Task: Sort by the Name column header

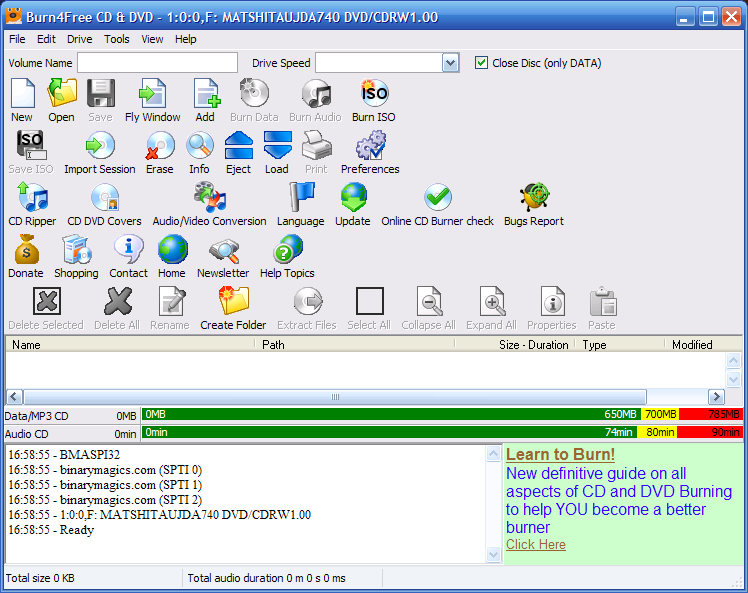Action: (x=130, y=344)
